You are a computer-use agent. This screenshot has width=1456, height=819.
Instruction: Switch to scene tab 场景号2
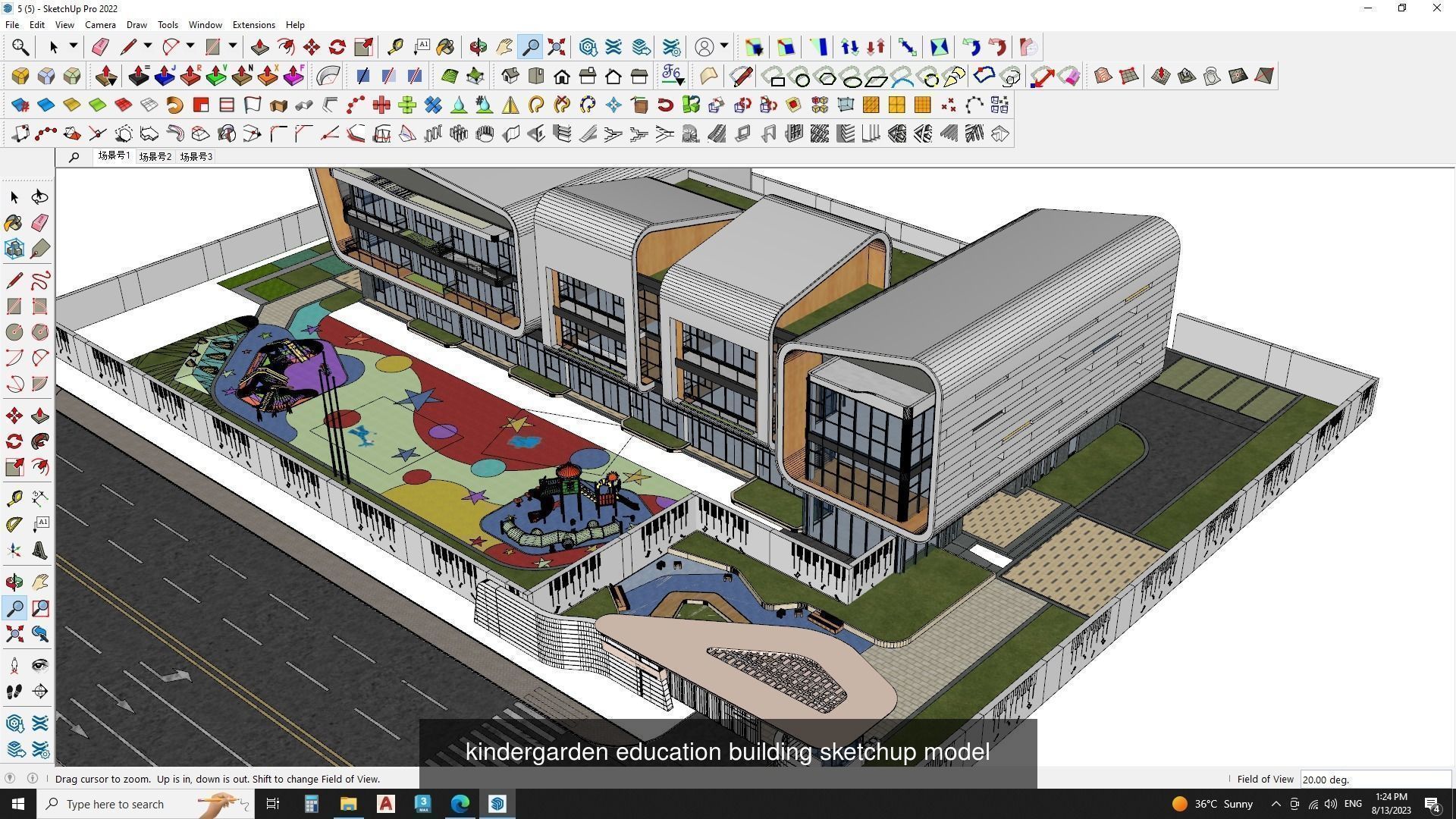tap(155, 156)
